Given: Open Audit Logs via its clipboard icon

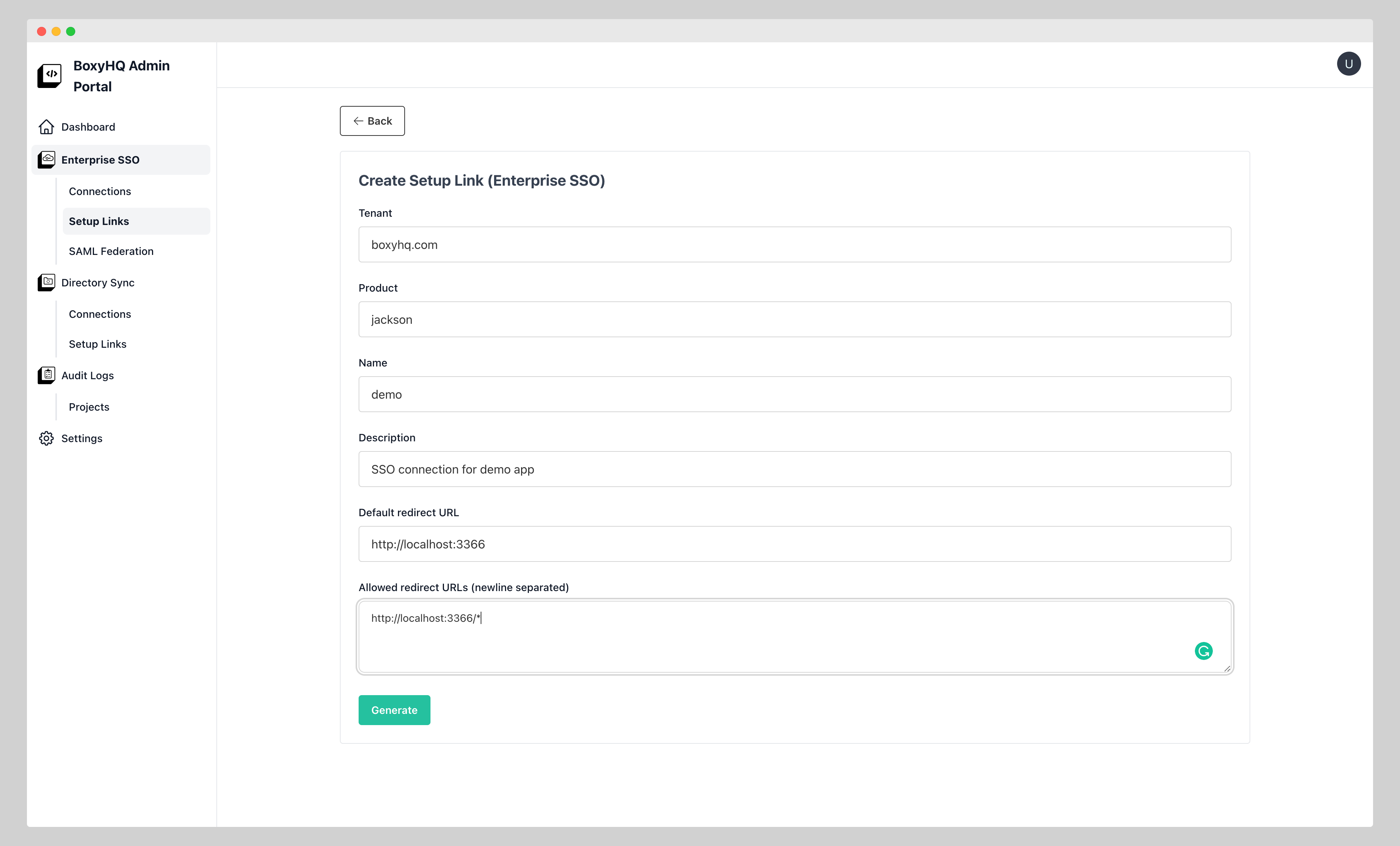Looking at the screenshot, I should coord(46,375).
